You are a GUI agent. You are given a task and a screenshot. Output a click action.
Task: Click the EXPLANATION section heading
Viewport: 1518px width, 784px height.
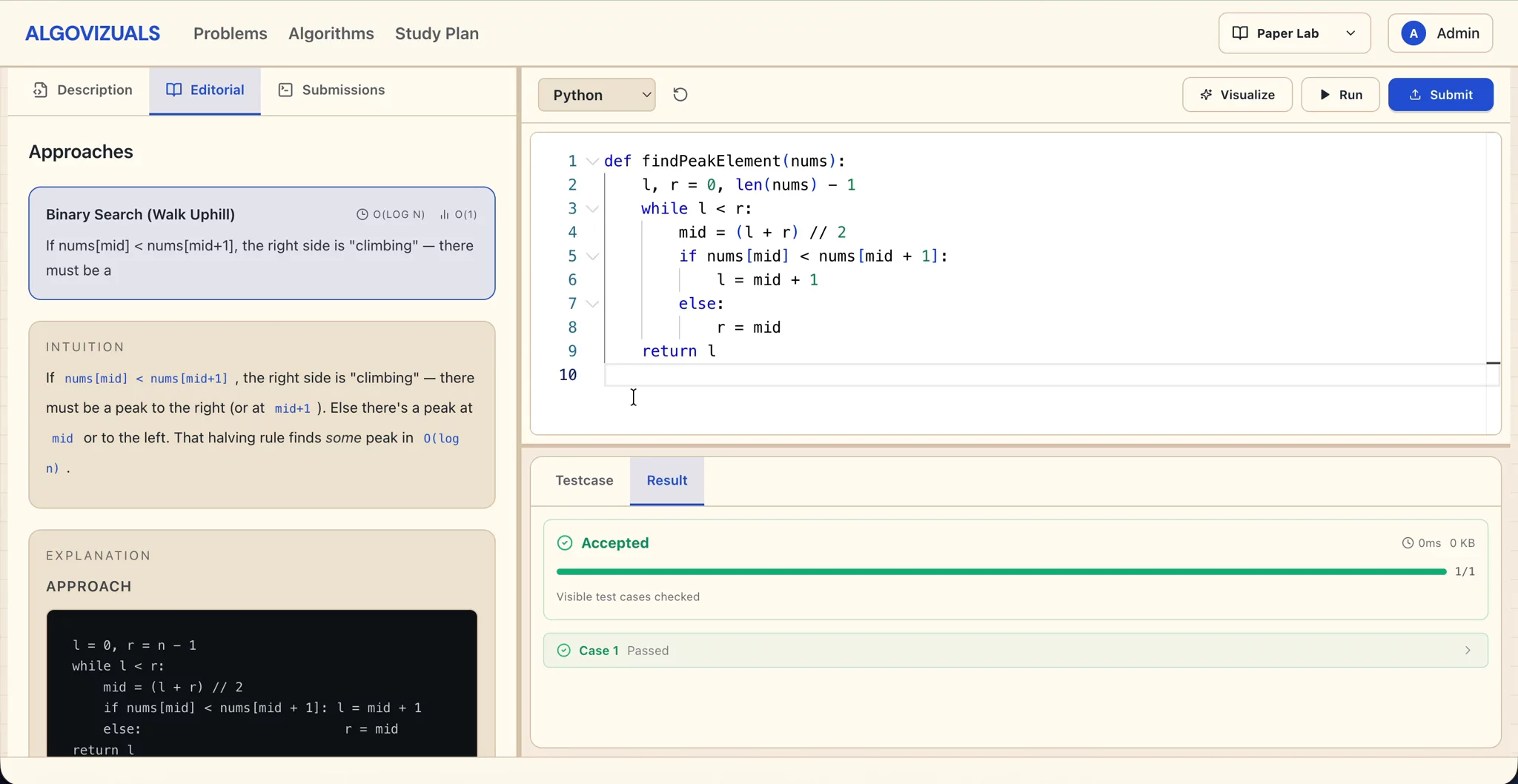point(99,556)
